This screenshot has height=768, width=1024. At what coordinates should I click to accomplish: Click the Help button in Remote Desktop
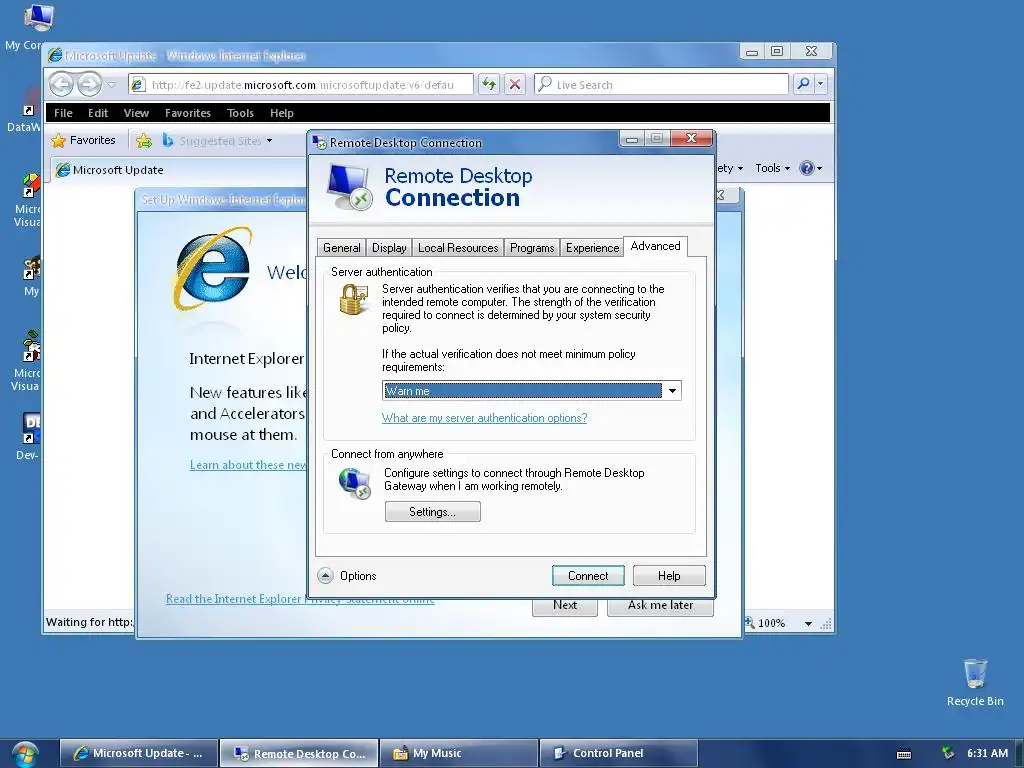[669, 576]
